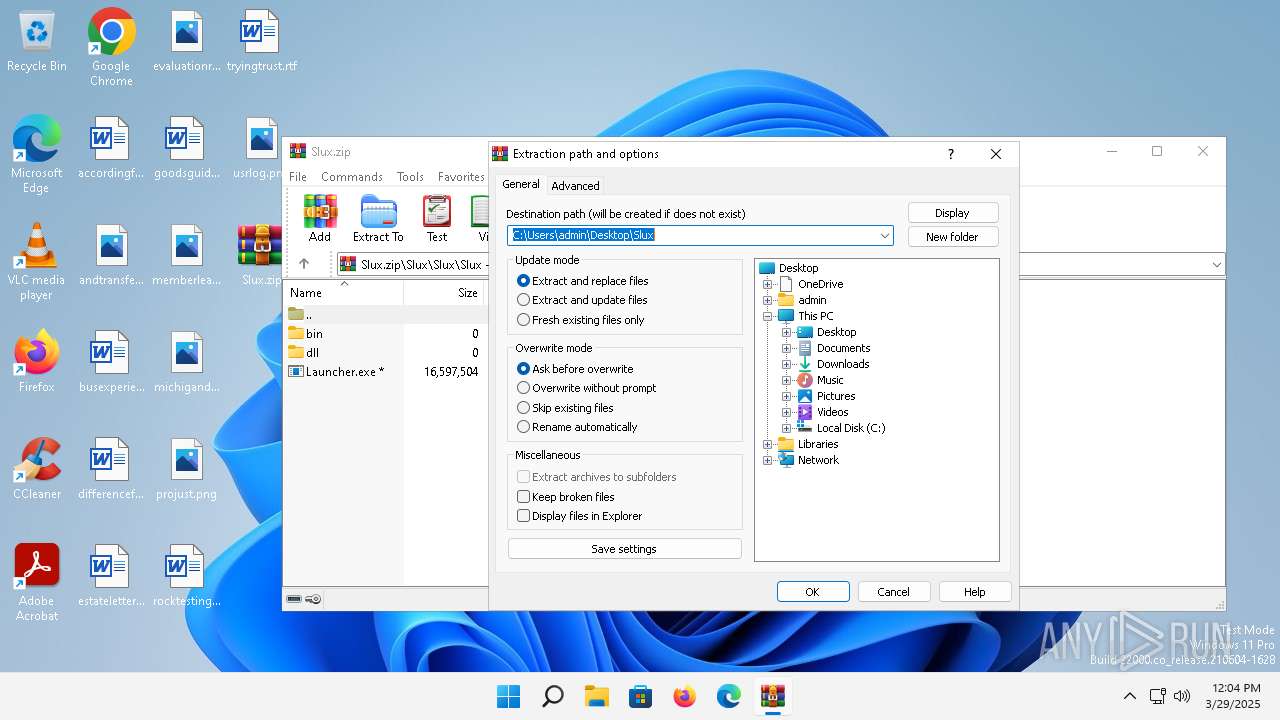The width and height of the screenshot is (1280, 720).
Task: Expand the Documents tree node
Action: pos(786,348)
